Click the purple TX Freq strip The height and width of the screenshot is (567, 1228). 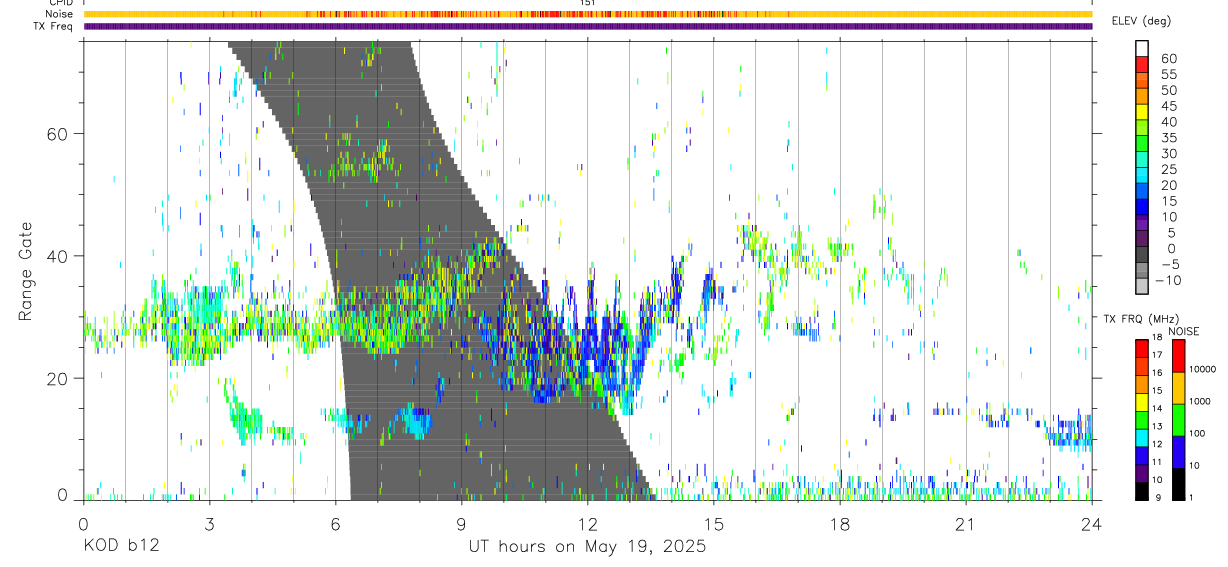coord(588,26)
